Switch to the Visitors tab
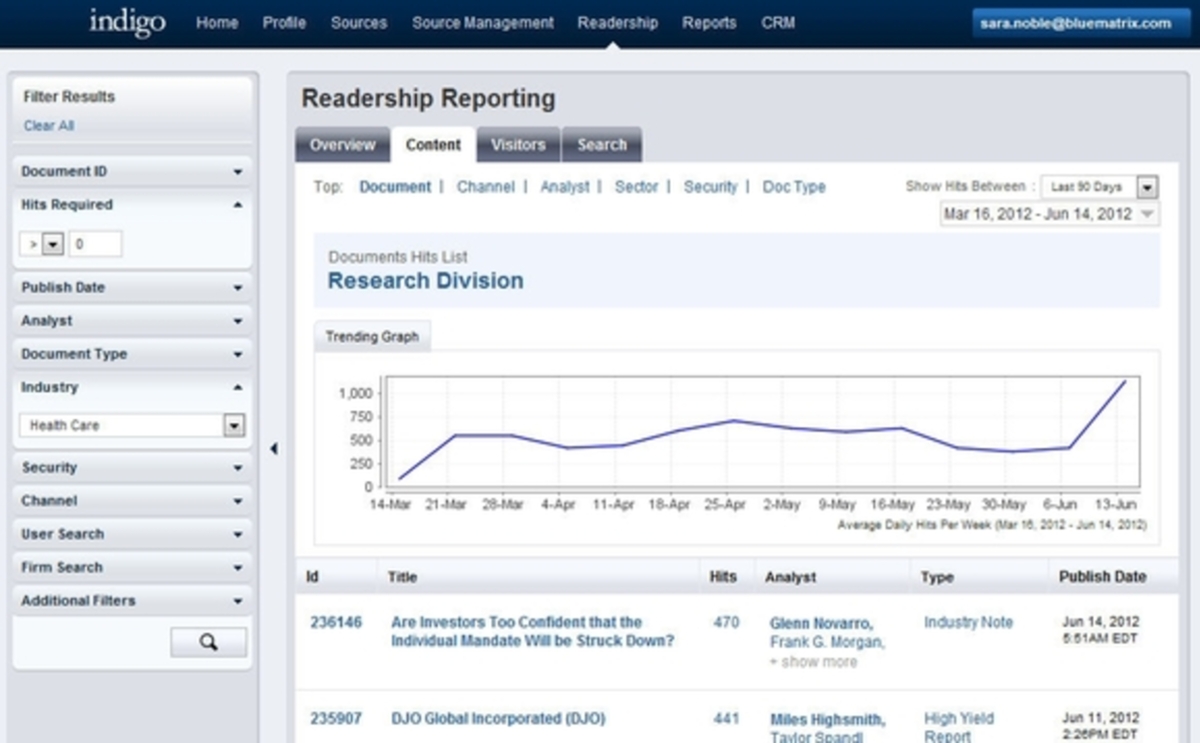 tap(517, 144)
